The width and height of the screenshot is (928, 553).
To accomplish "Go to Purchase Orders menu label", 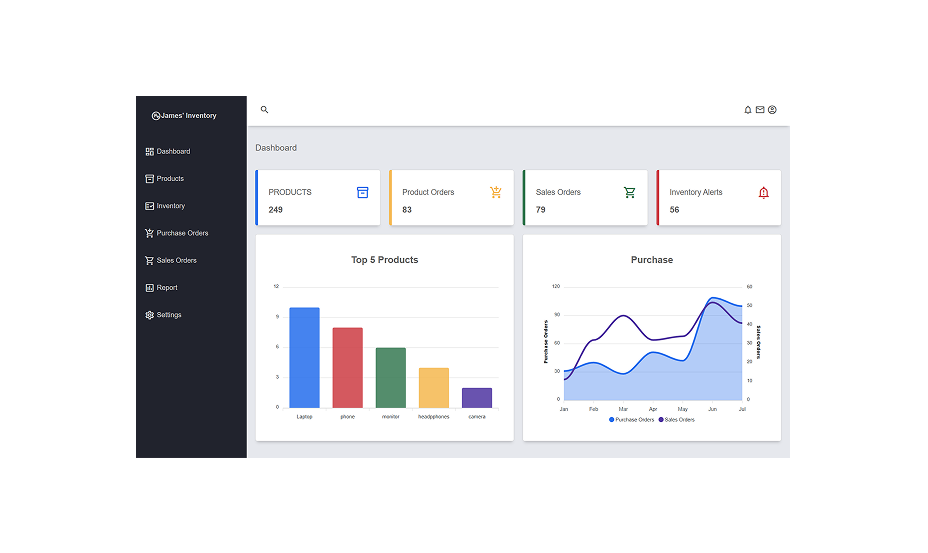I will coord(182,233).
